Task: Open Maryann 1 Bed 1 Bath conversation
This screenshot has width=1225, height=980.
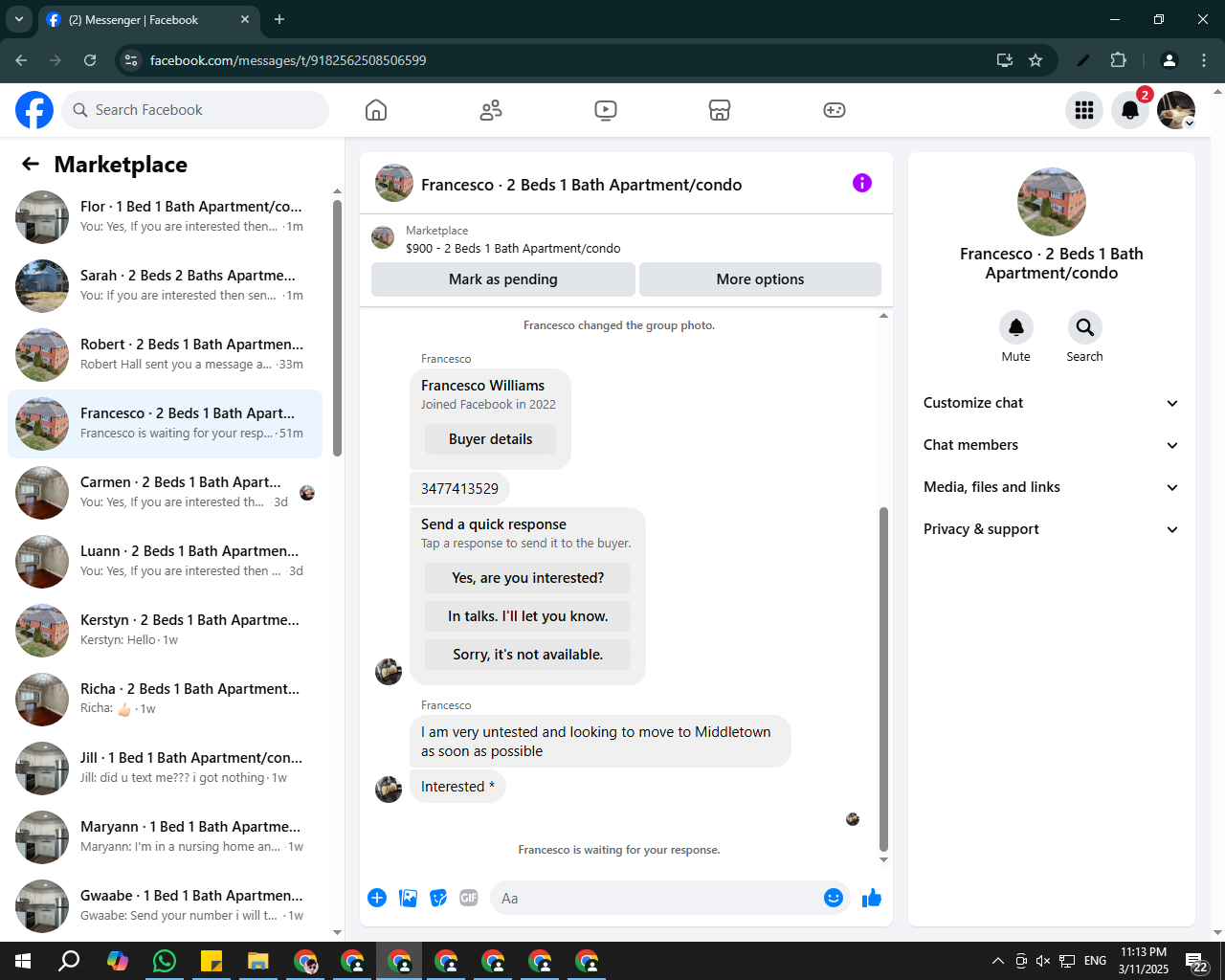Action: (165, 837)
